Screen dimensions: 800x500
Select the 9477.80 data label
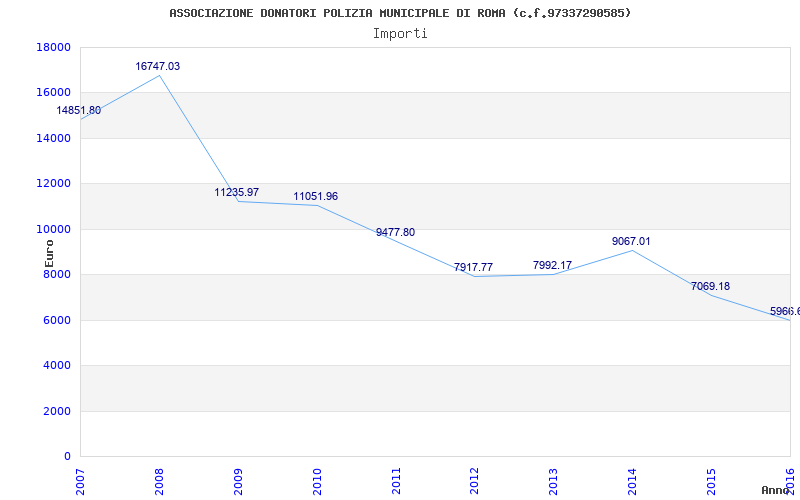pyautogui.click(x=395, y=232)
